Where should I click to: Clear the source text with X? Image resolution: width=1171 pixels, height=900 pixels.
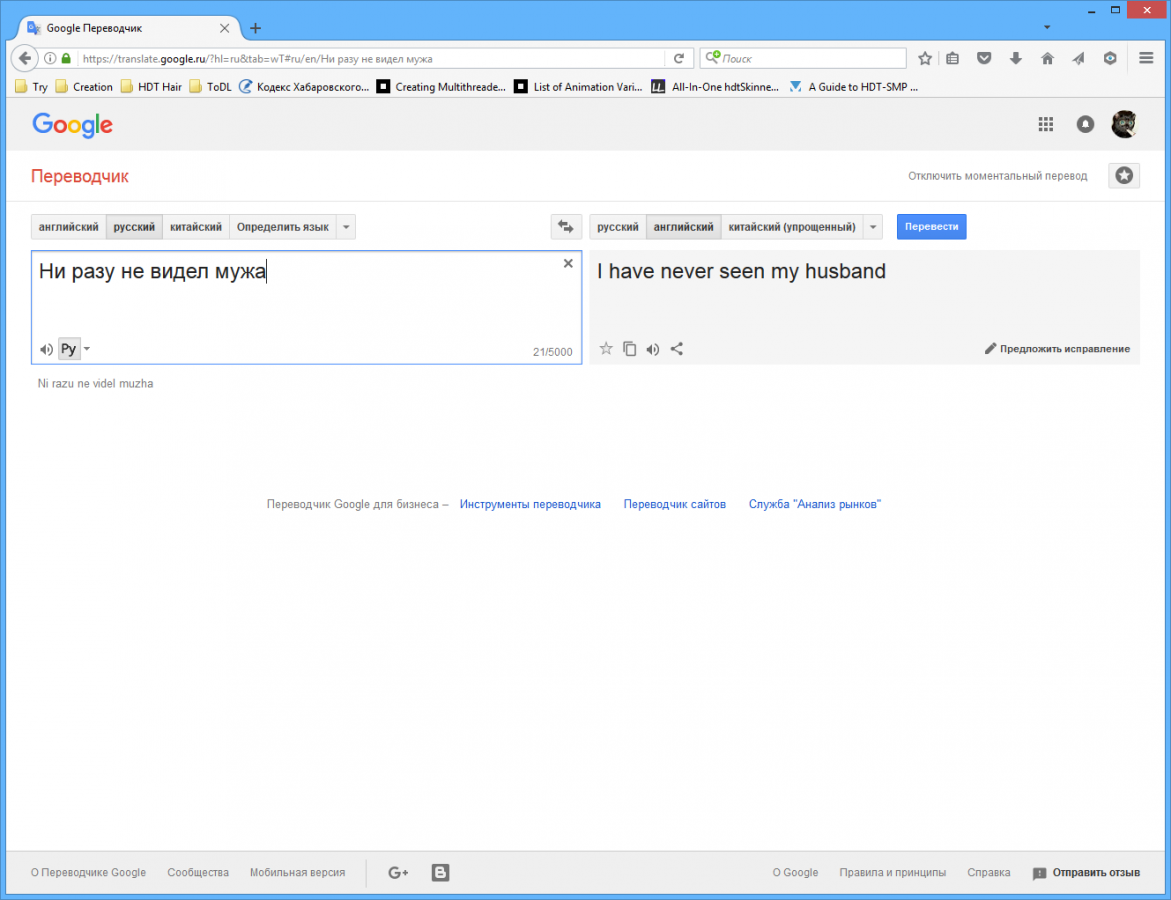568,263
